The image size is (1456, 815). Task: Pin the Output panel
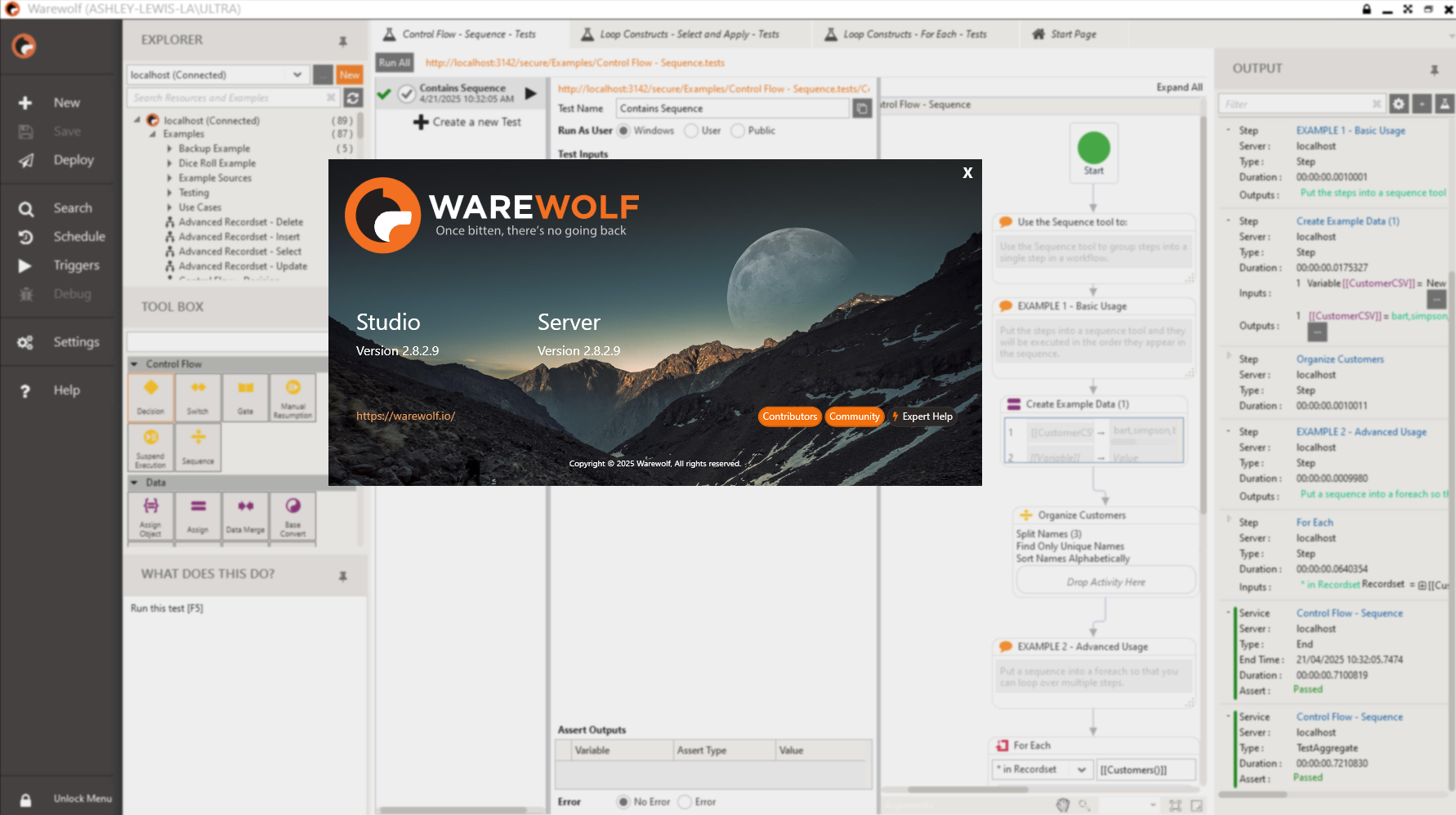pos(1434,70)
